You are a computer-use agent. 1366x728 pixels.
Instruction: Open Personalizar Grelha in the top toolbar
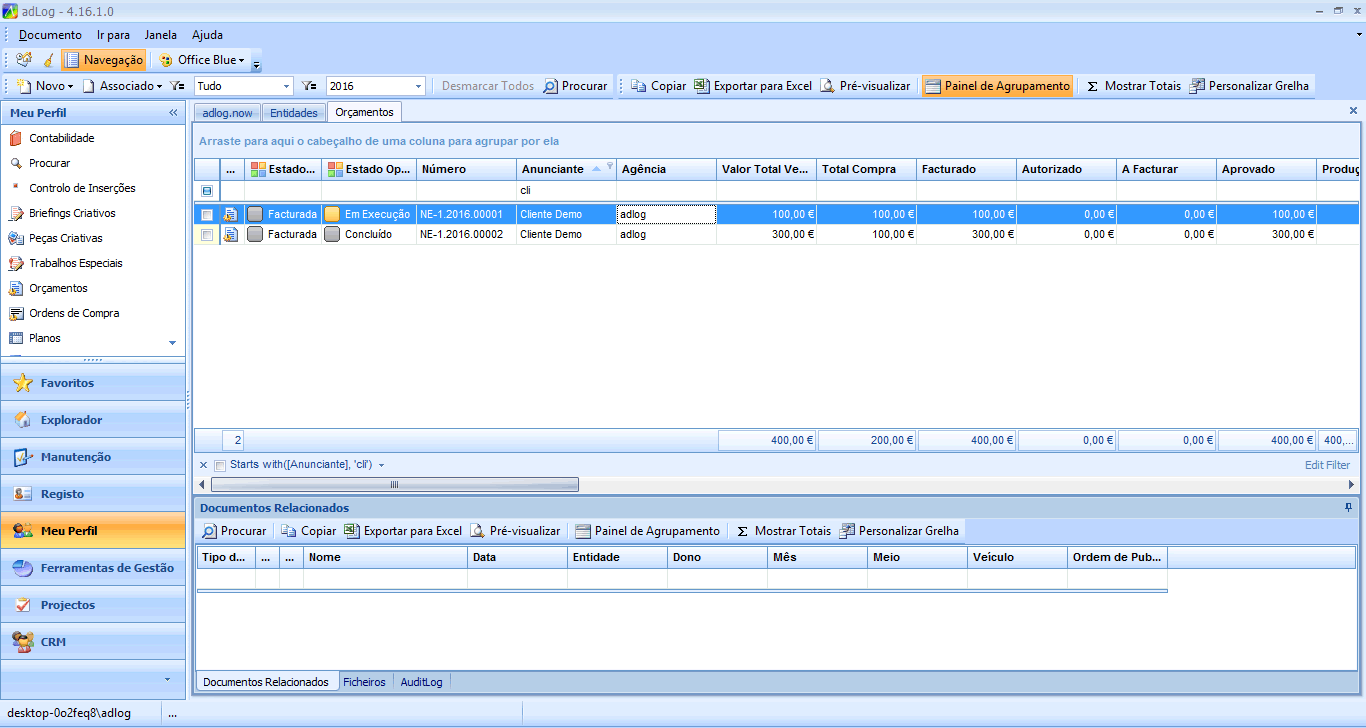(1249, 86)
